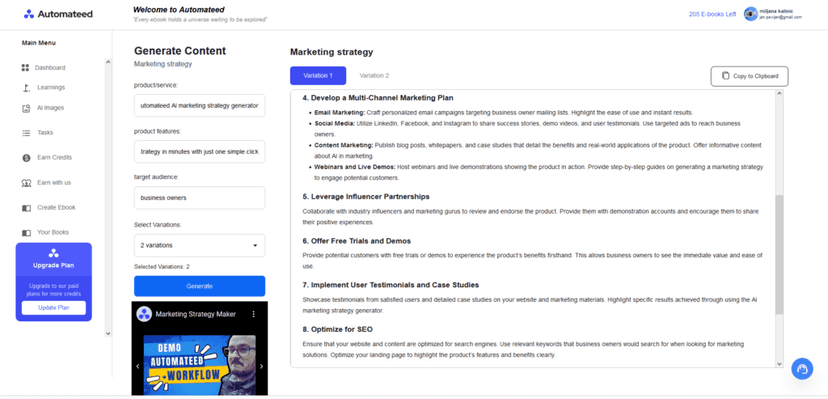
Task: Click the Learnings sidebar icon
Action: 26,88
